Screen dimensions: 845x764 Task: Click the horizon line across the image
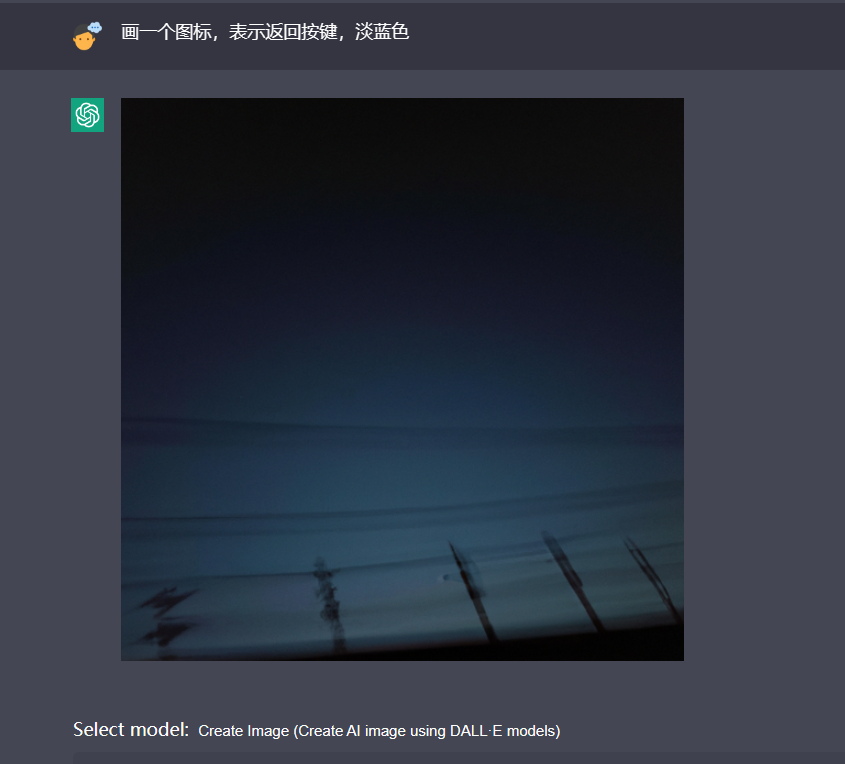[402, 425]
